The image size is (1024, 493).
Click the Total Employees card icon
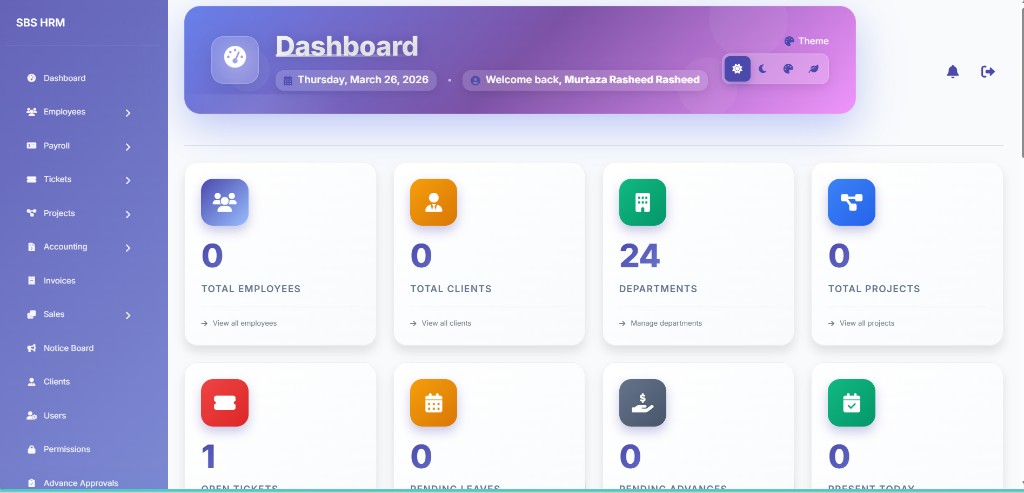point(225,202)
